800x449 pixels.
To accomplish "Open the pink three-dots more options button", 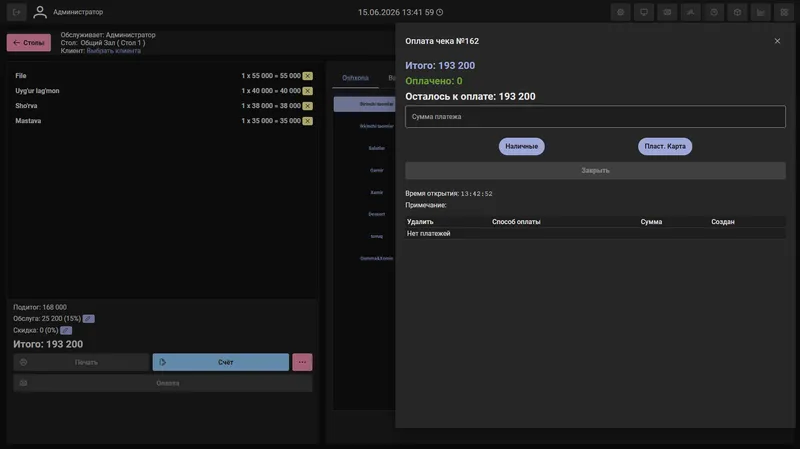I will [302, 362].
